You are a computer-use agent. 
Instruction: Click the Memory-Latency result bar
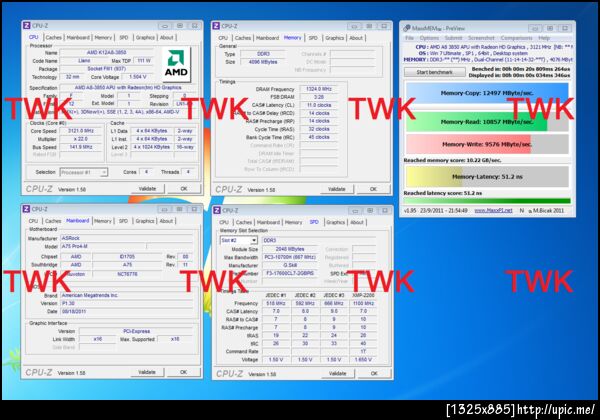[x=487, y=177]
